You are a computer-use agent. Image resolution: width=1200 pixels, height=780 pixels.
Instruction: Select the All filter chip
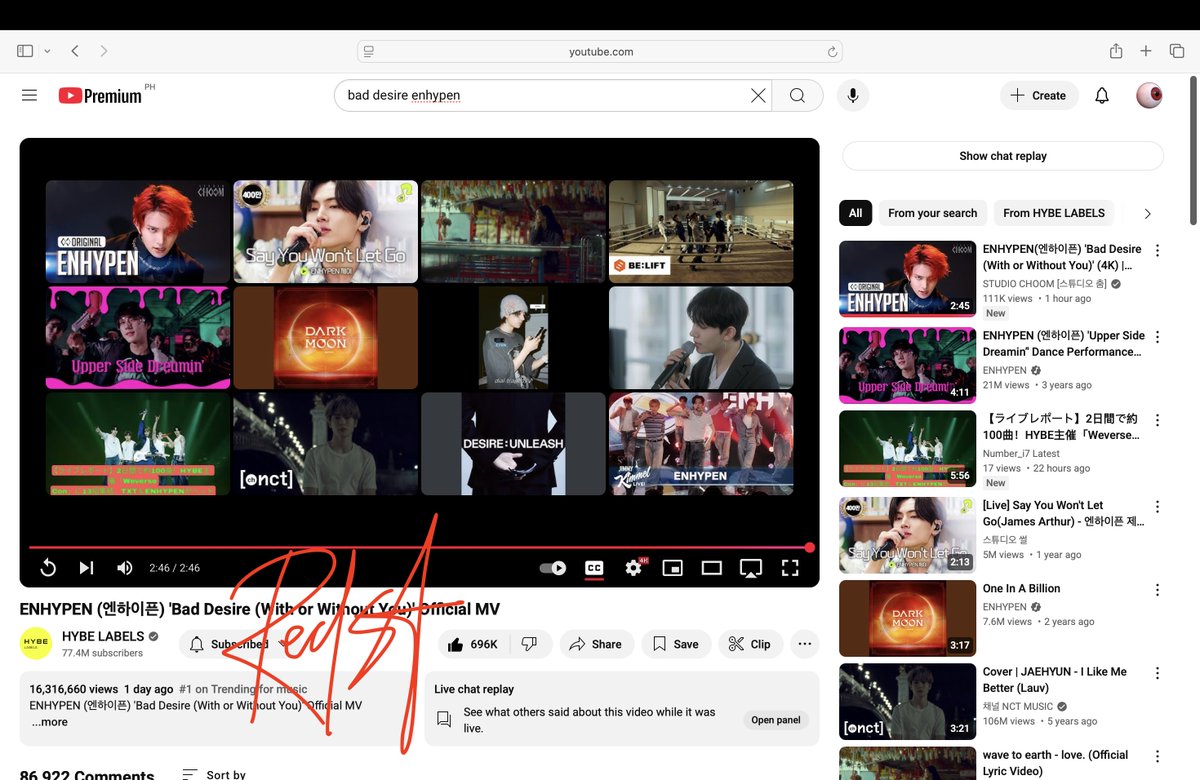855,213
